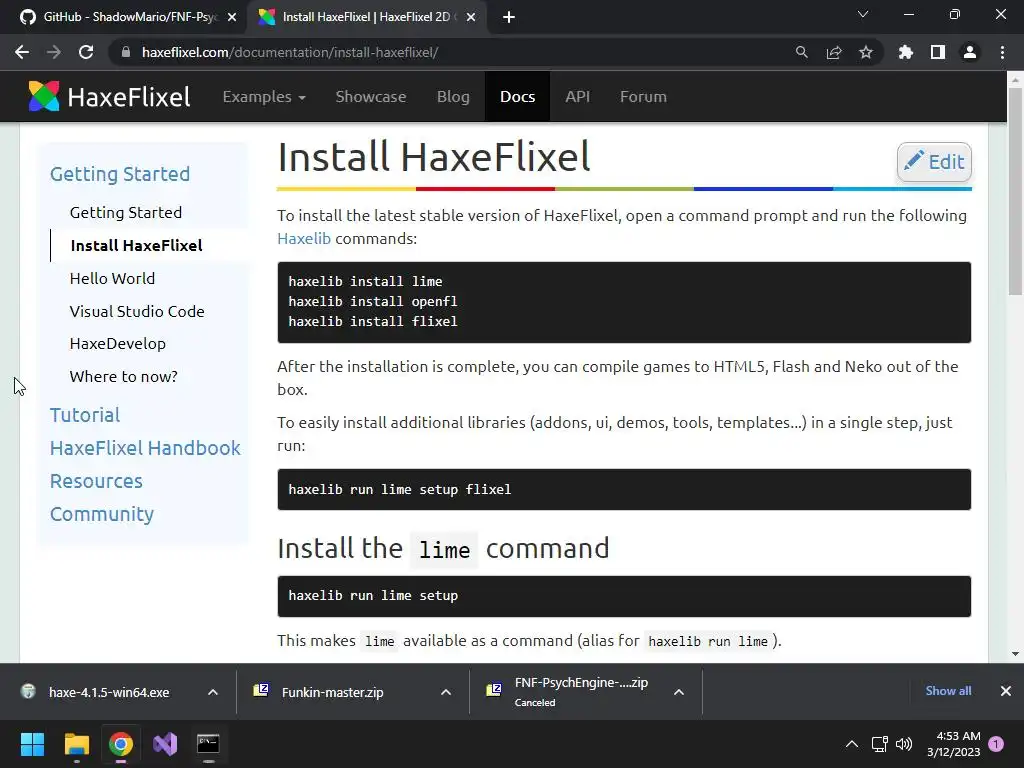Click the scrollbar up arrow
This screenshot has width=1024, height=768.
(x=1015, y=80)
